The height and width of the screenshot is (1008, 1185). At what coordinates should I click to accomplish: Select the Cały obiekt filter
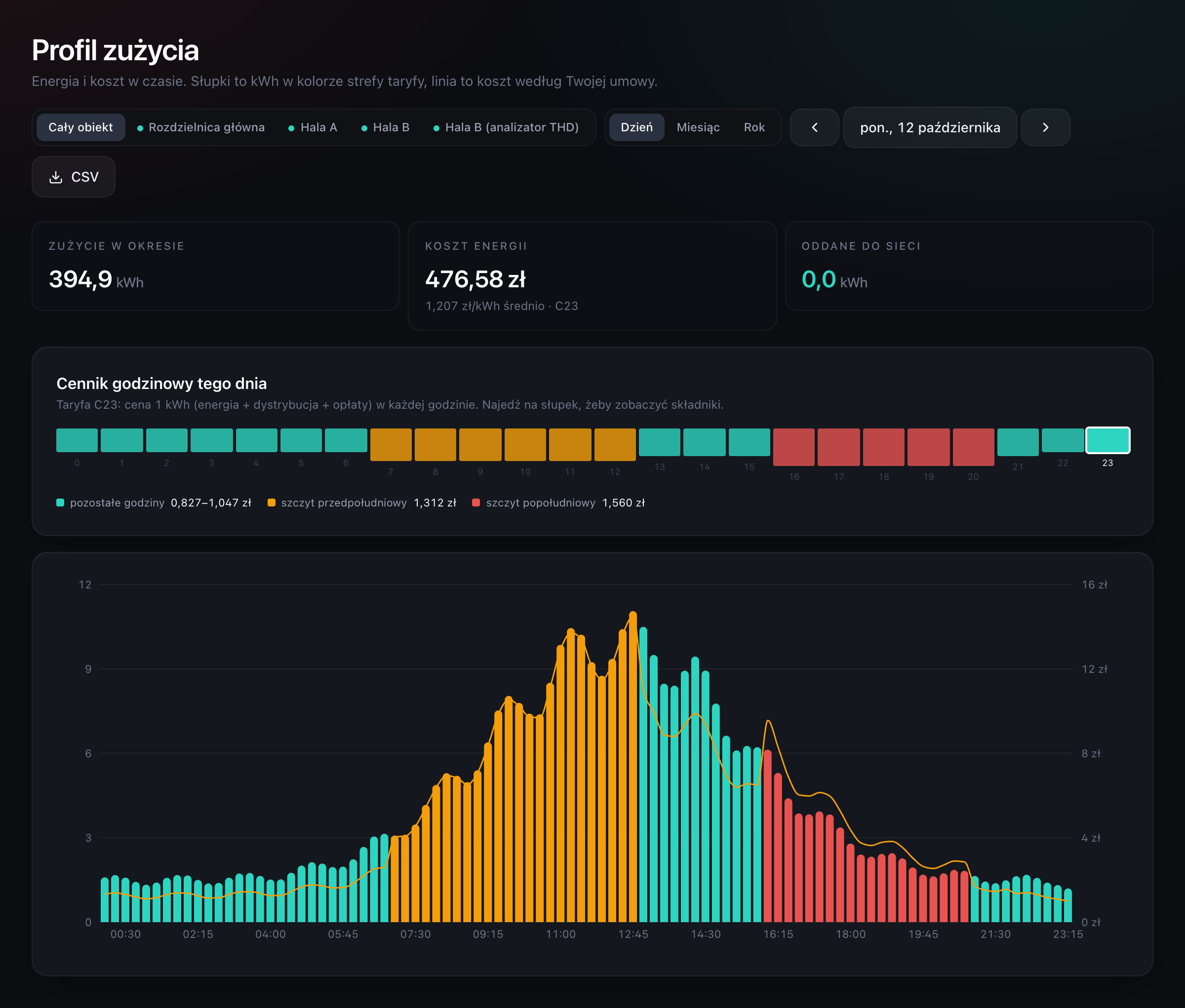pos(80,127)
